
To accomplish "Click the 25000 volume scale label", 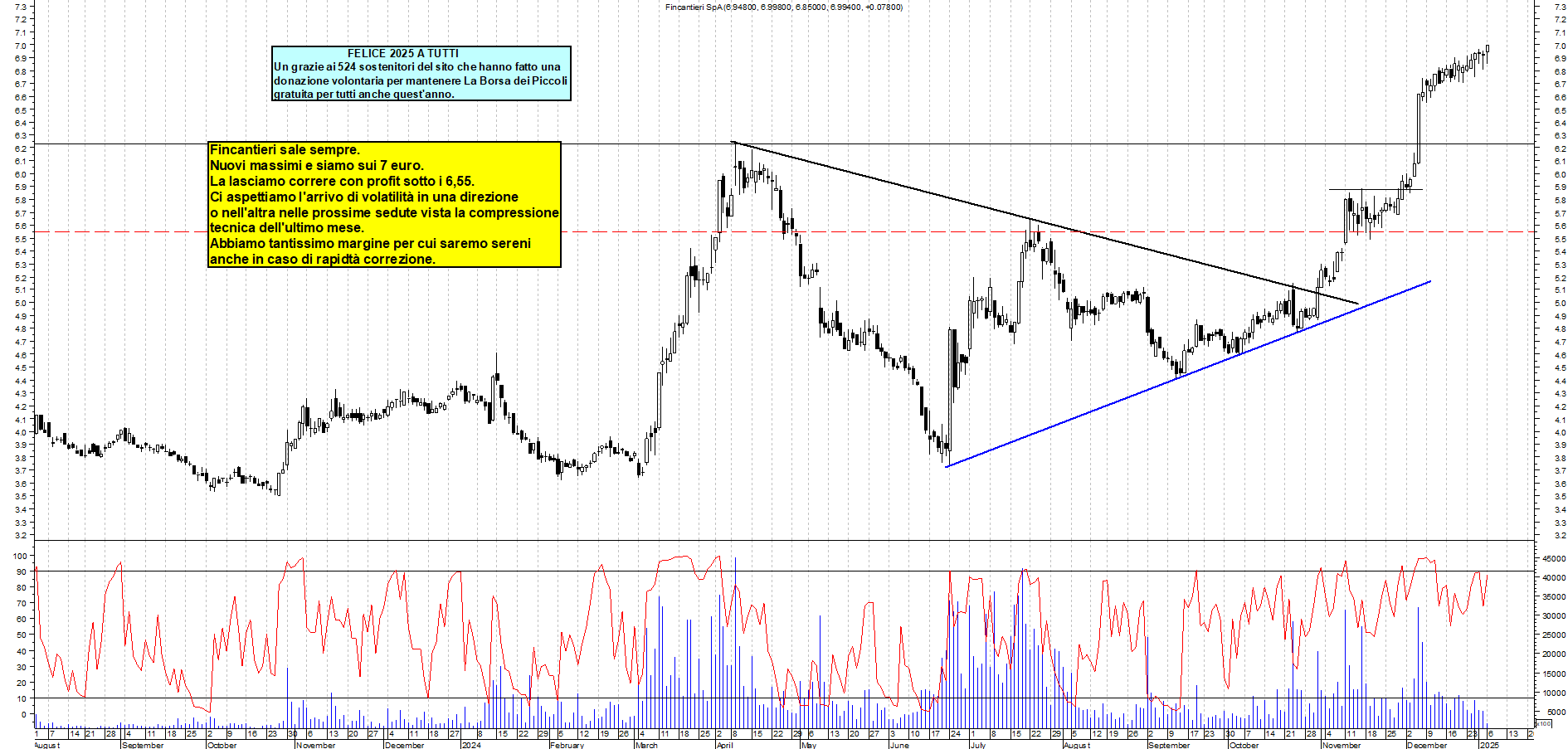I will pos(1554,635).
